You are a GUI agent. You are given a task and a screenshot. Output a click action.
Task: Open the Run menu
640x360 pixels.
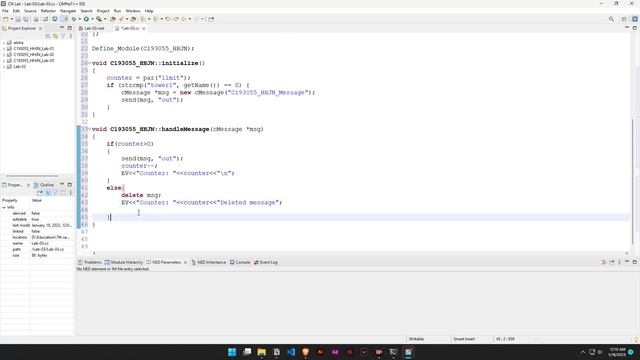(x=117, y=11)
